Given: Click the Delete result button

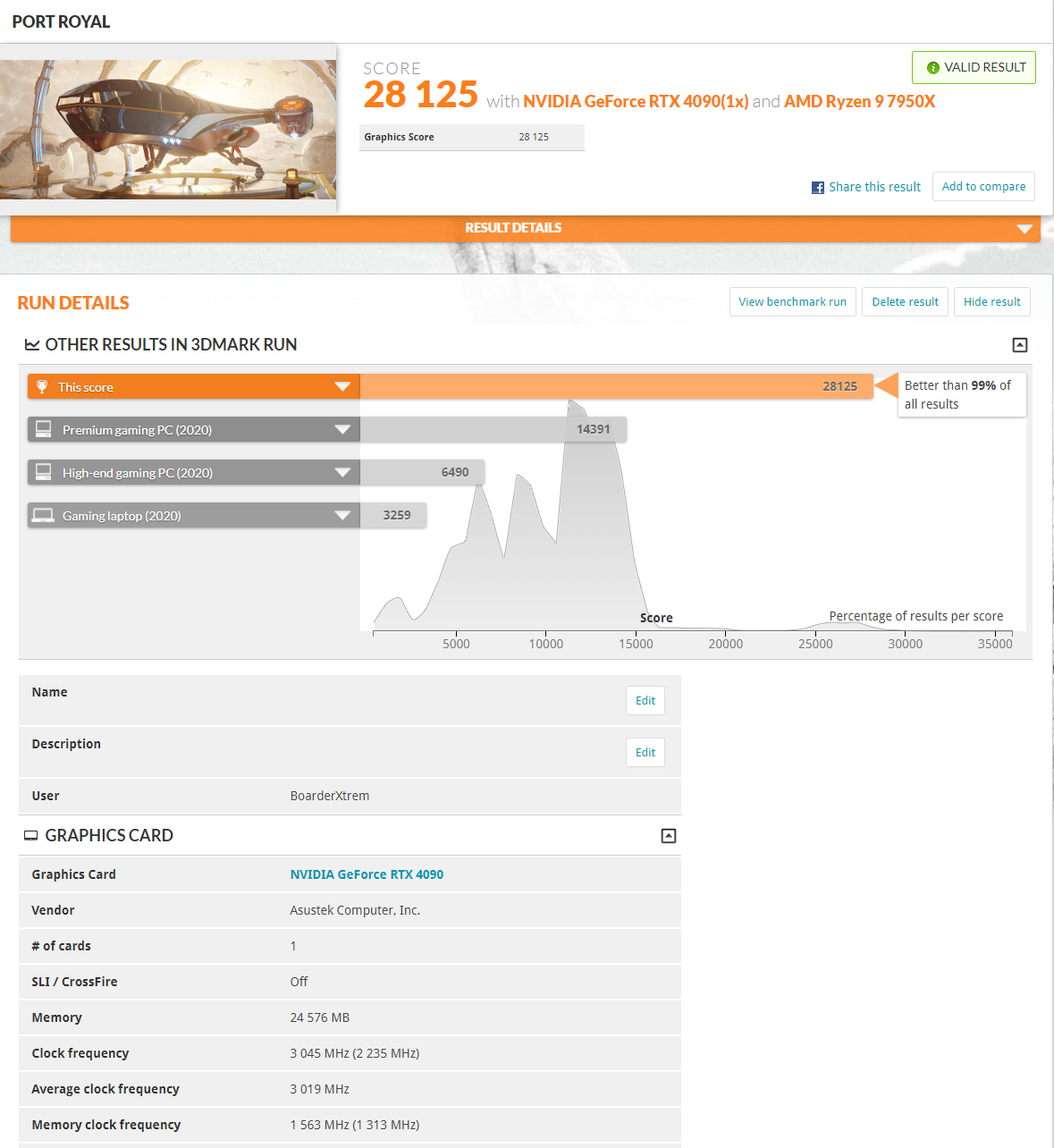Looking at the screenshot, I should point(905,302).
